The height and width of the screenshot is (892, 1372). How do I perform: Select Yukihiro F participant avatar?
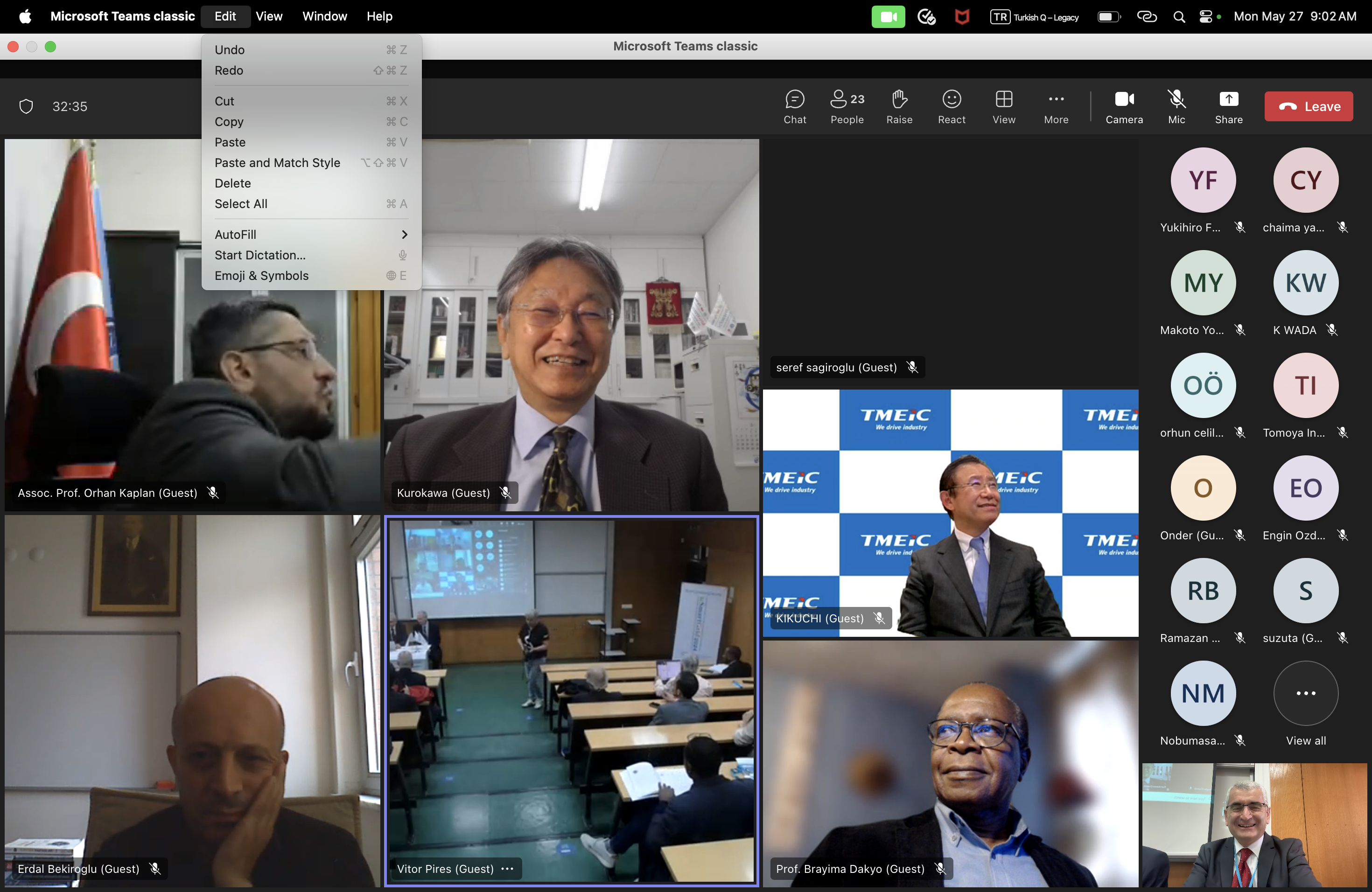pos(1203,180)
